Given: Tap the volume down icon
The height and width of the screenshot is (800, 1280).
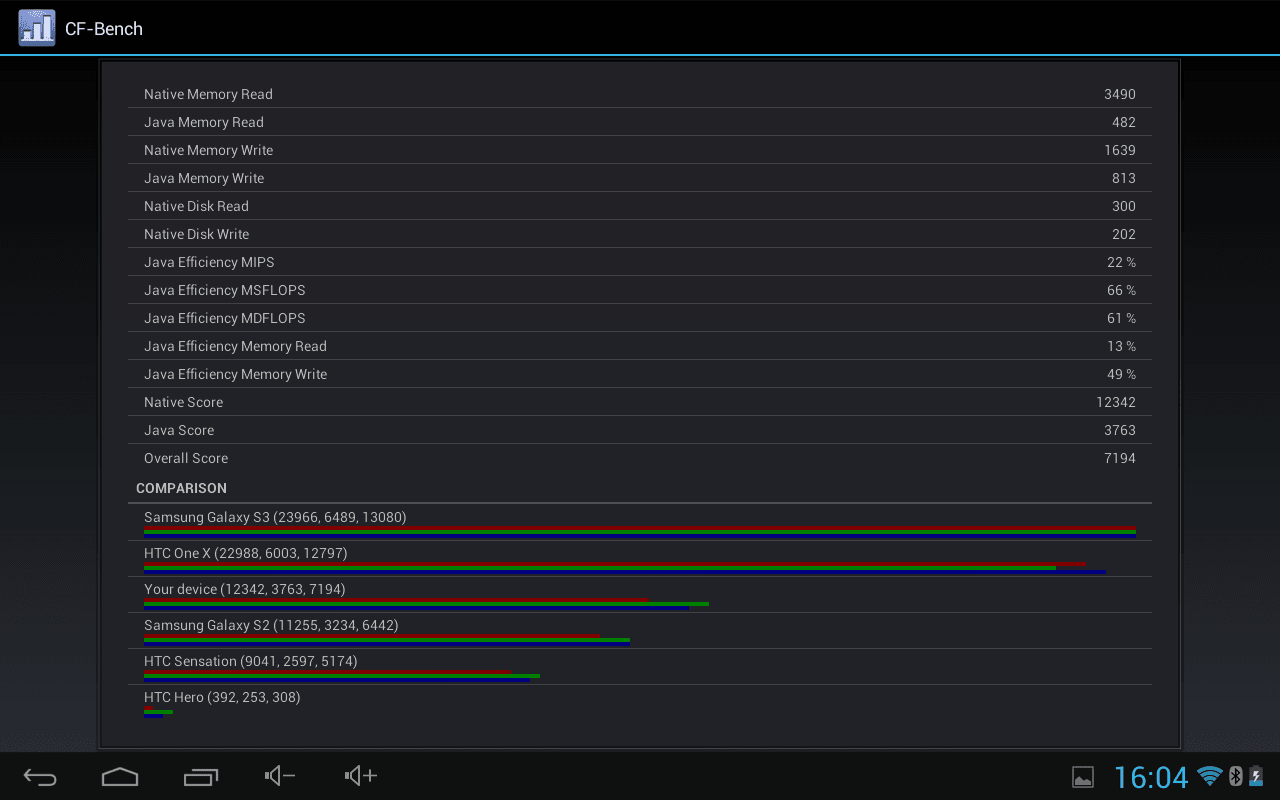Looking at the screenshot, I should (x=280, y=776).
